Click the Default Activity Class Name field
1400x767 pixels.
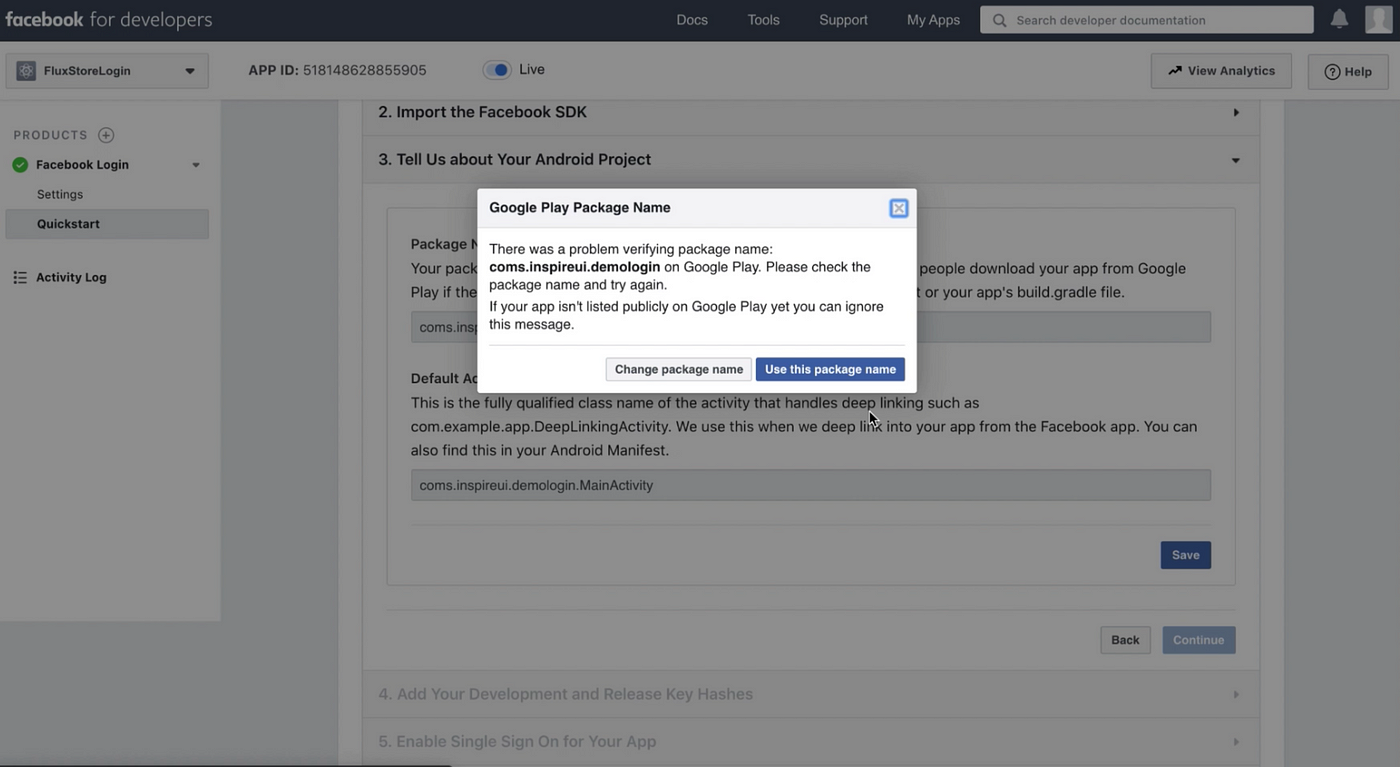coord(810,485)
